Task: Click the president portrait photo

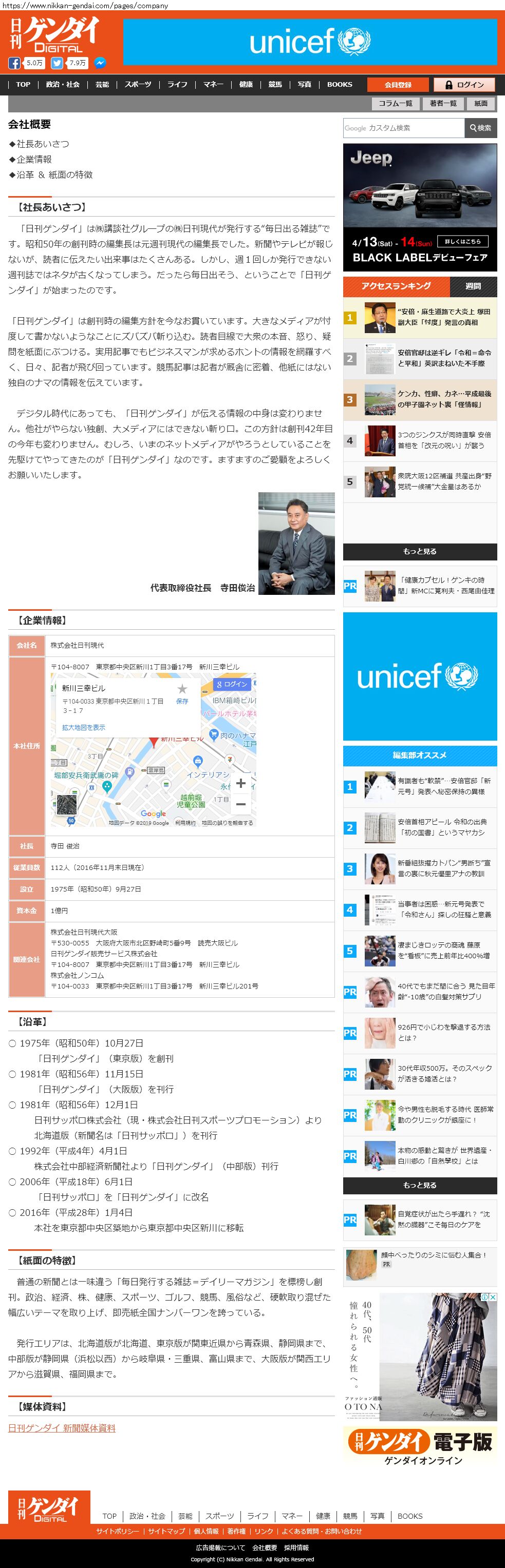Action: [296, 544]
